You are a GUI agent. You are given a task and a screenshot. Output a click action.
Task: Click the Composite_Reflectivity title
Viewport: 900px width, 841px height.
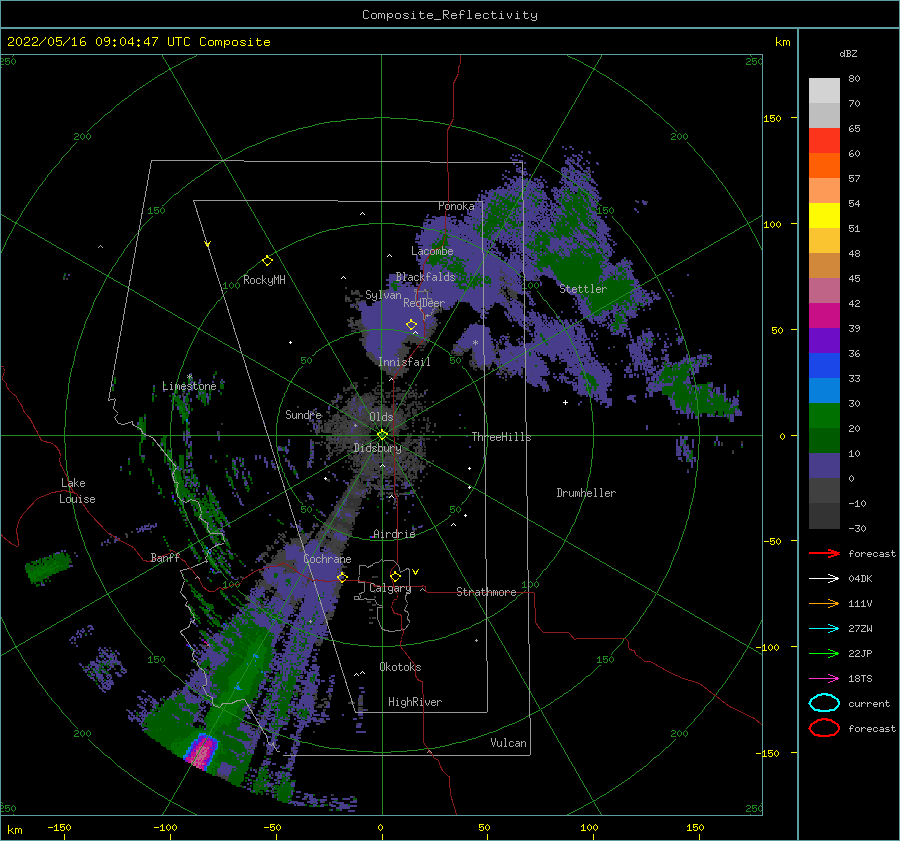tap(450, 15)
